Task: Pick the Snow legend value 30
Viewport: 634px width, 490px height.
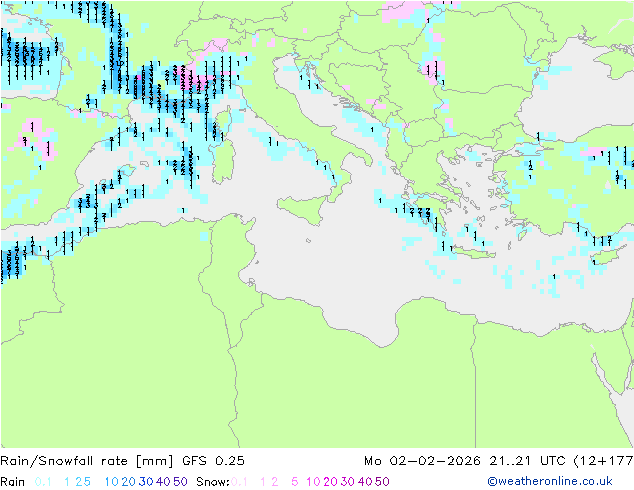Action: pos(348,482)
